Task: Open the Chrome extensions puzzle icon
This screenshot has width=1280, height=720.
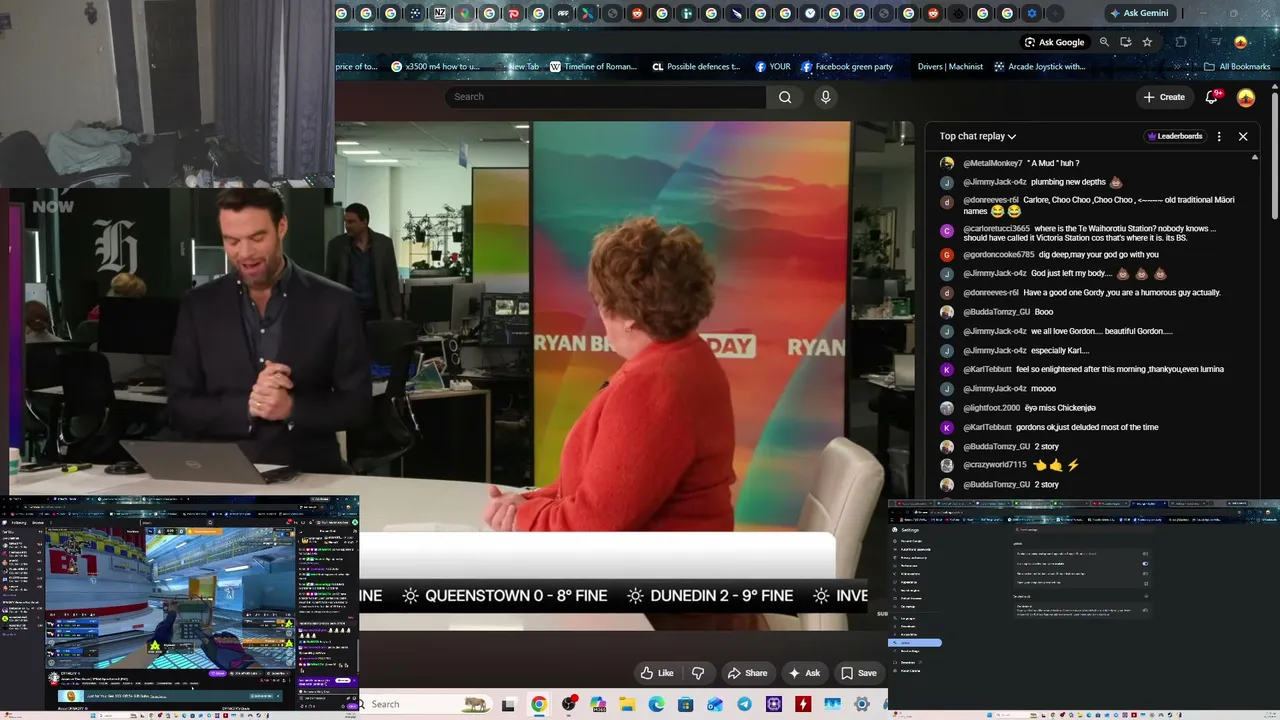Action: [x=1181, y=42]
